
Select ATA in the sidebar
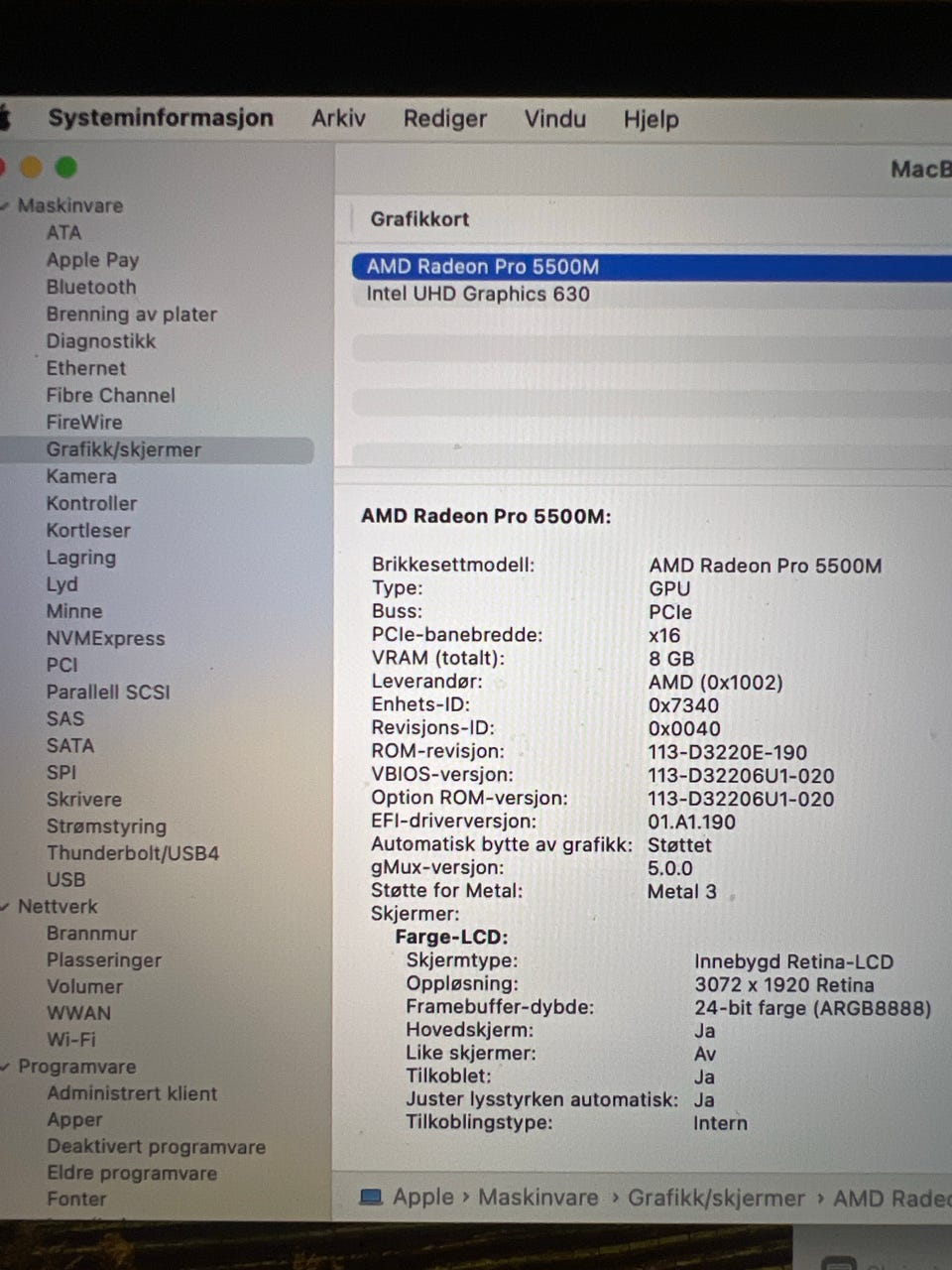coord(63,232)
